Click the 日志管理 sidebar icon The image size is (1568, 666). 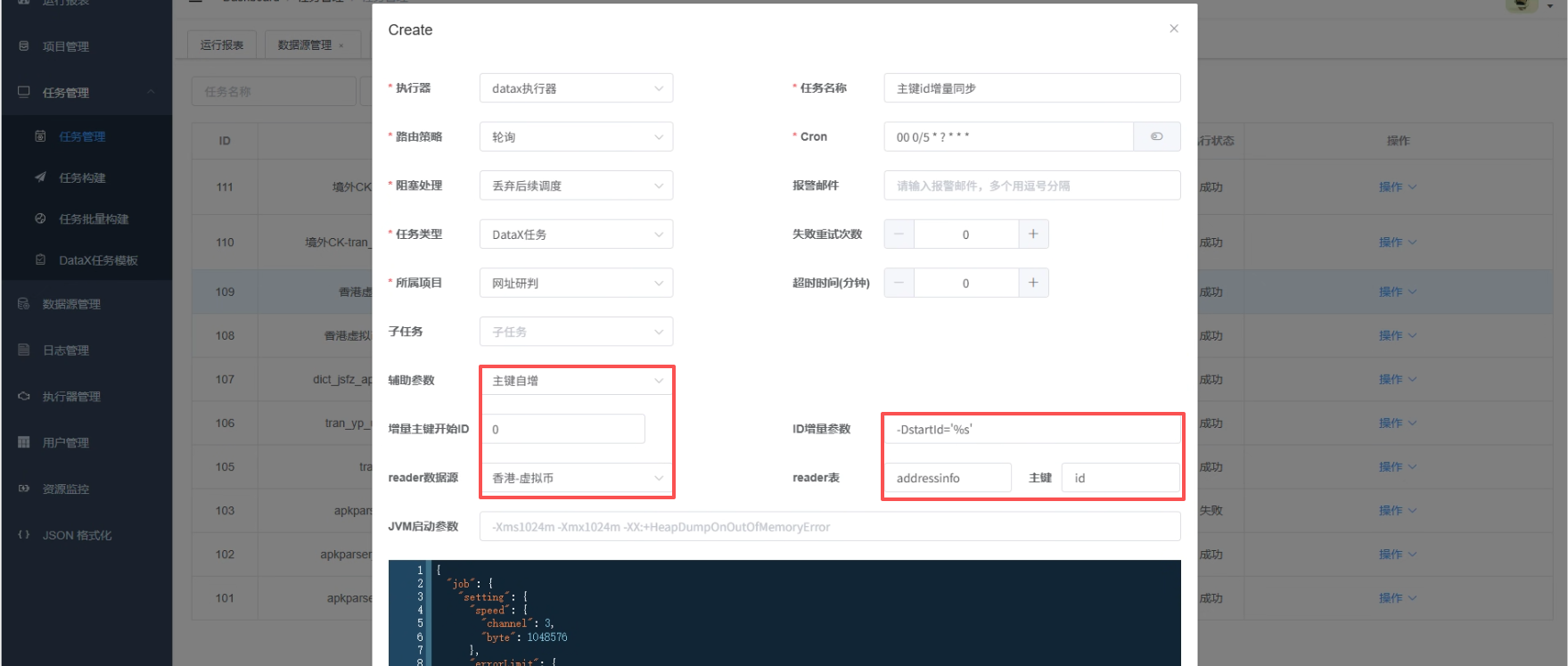click(24, 350)
